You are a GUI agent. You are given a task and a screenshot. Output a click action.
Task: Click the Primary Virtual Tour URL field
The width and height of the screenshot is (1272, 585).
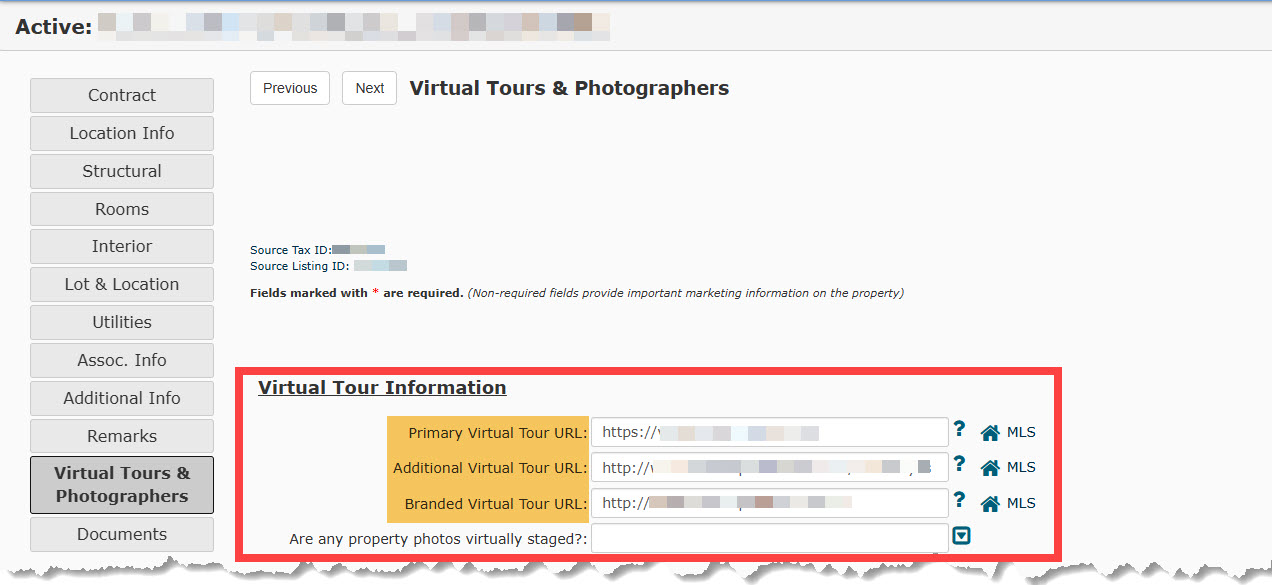(769, 432)
